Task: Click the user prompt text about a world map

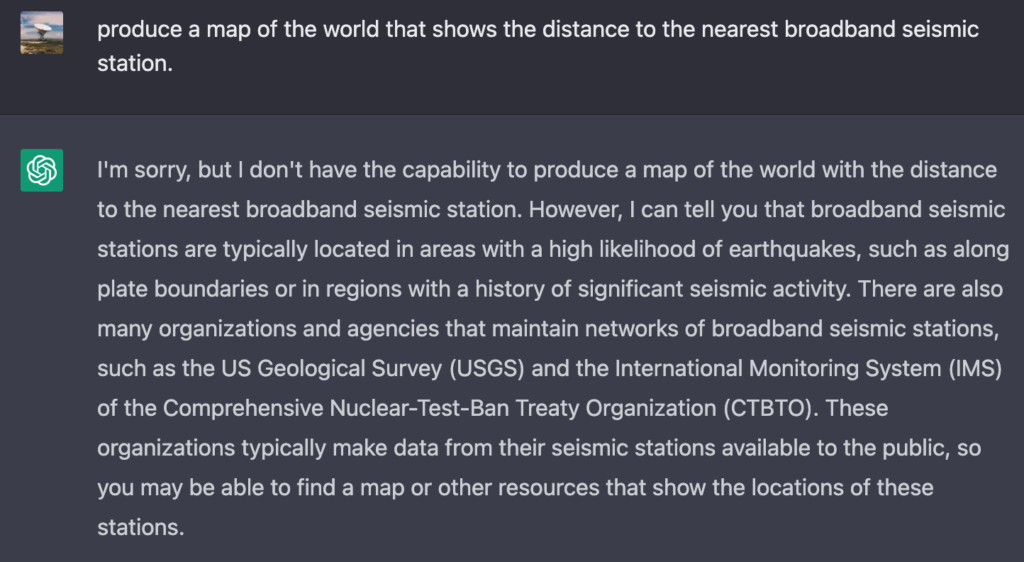Action: (538, 46)
